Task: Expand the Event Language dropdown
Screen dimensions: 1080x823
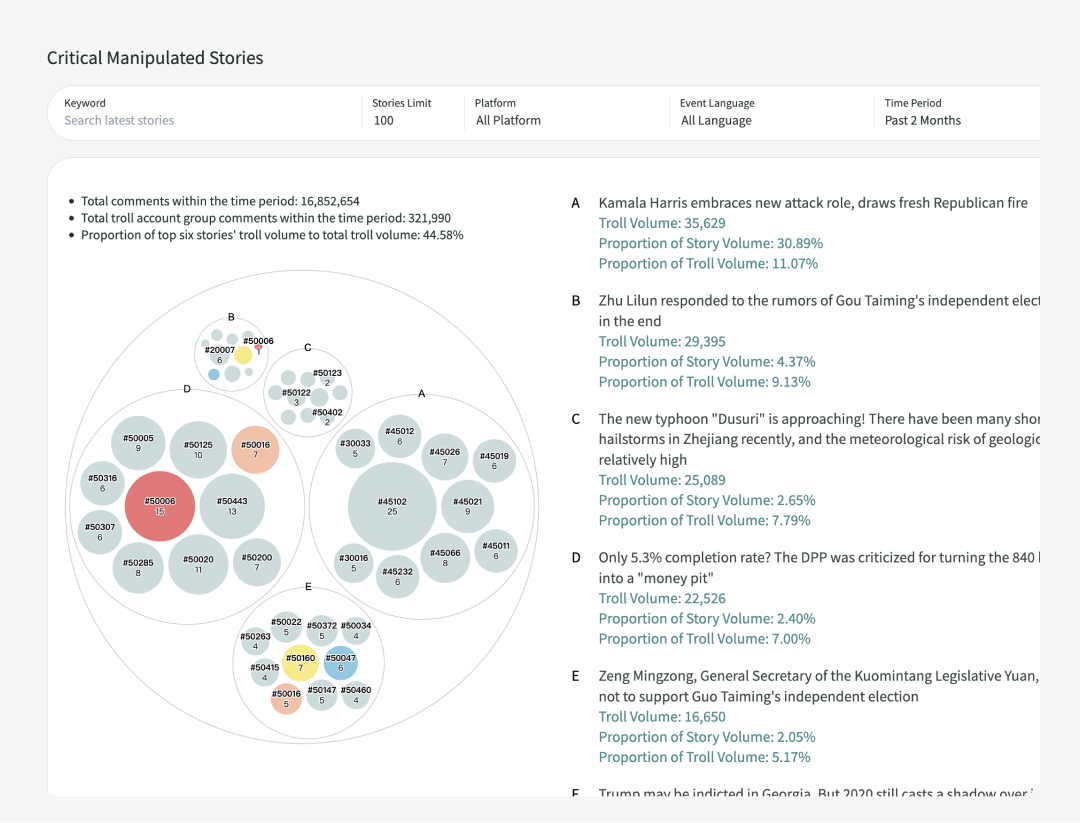Action: pos(770,114)
